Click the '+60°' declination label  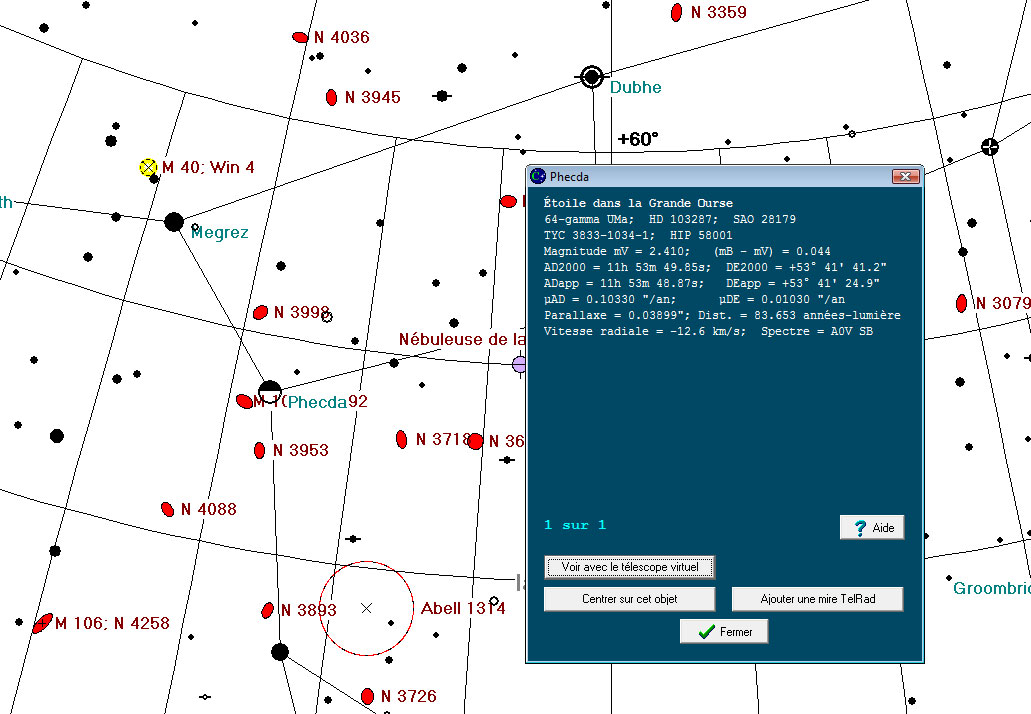pos(638,139)
